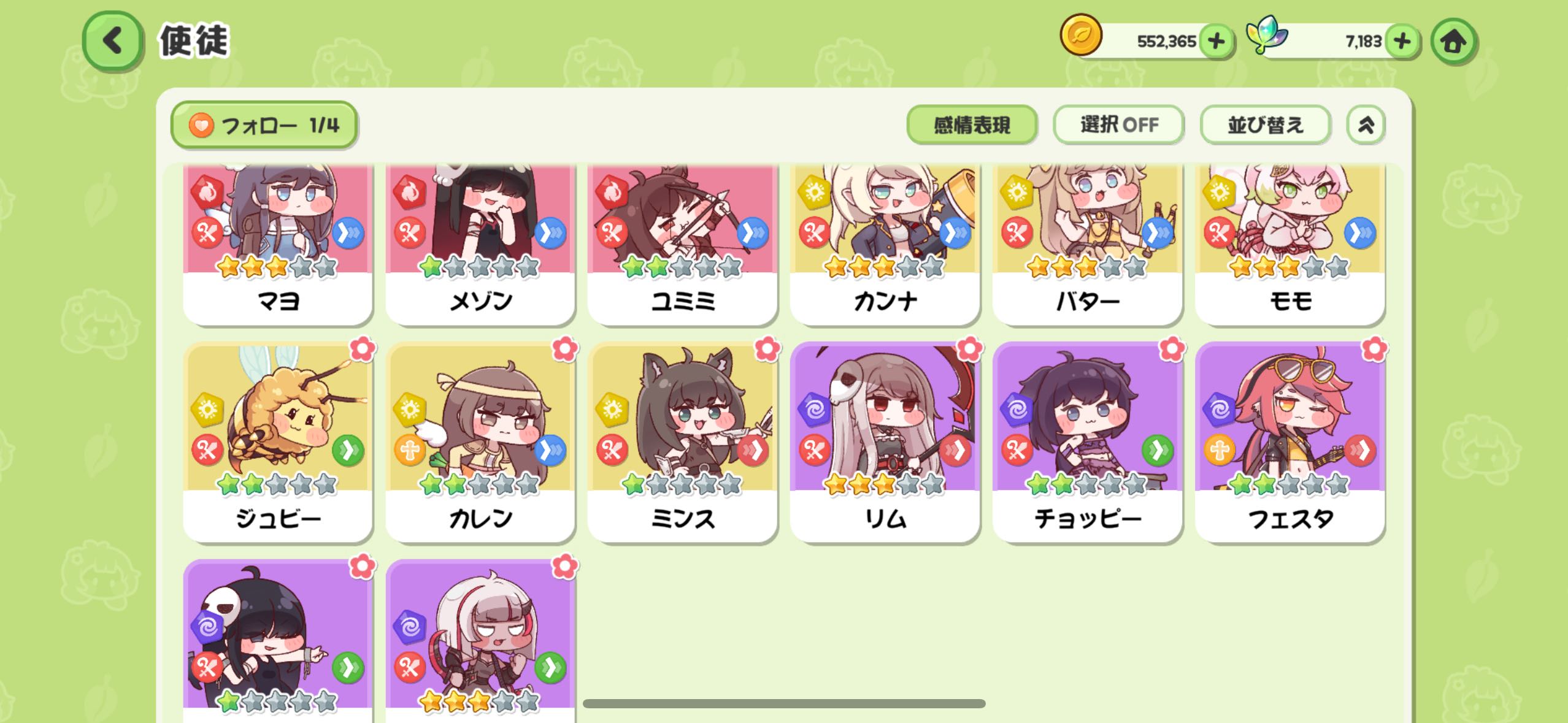Click the gold coin currency icon
The height and width of the screenshot is (723, 1568).
[x=1081, y=35]
